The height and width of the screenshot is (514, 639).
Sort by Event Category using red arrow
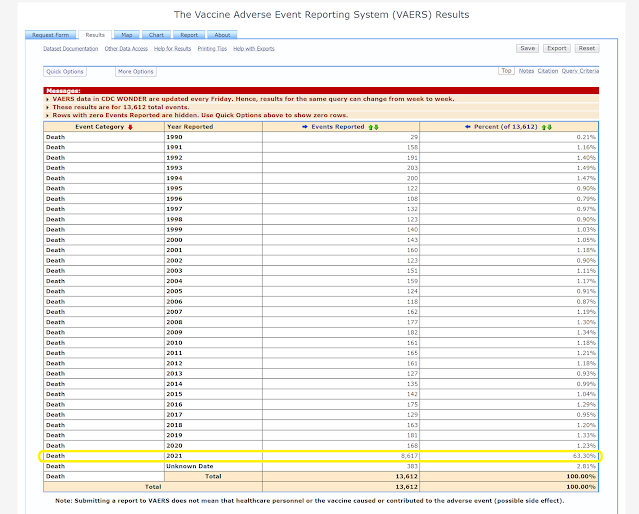coord(130,127)
